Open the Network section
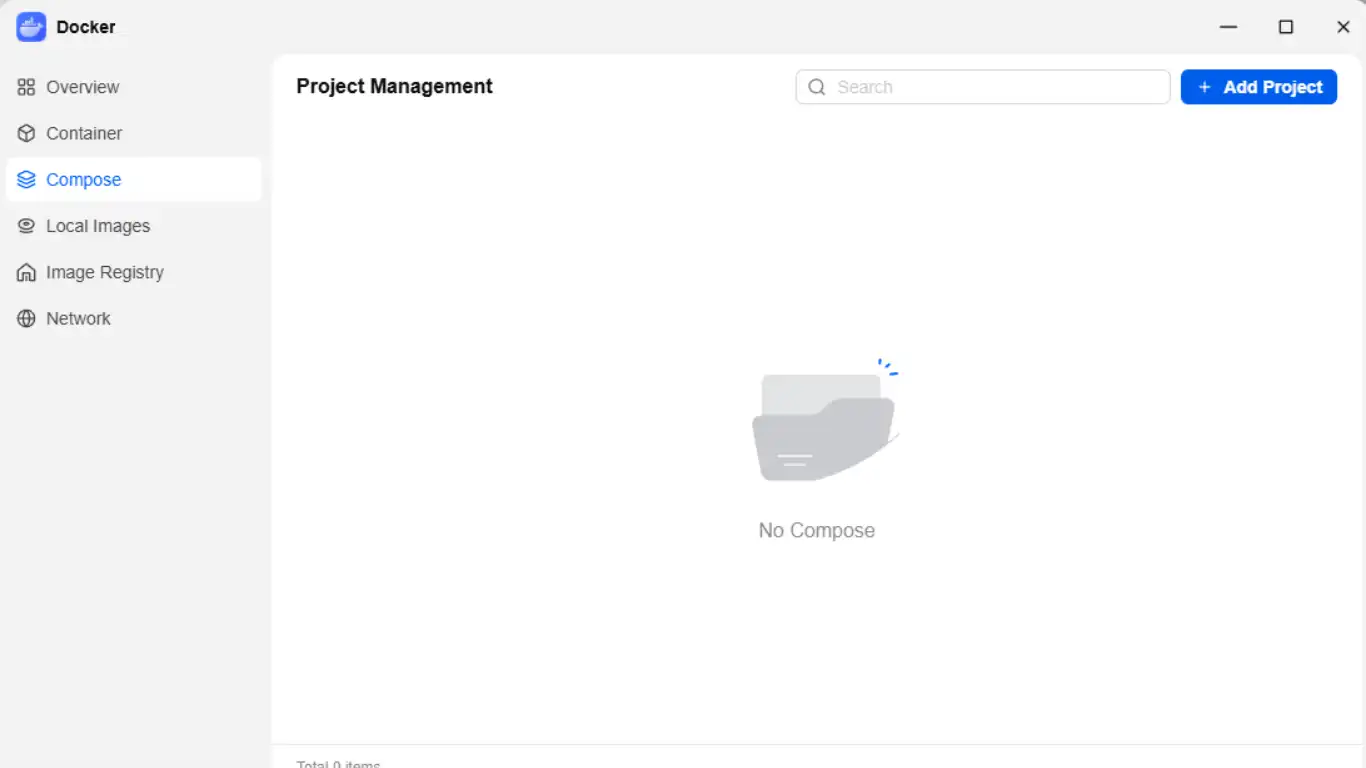 133,319
